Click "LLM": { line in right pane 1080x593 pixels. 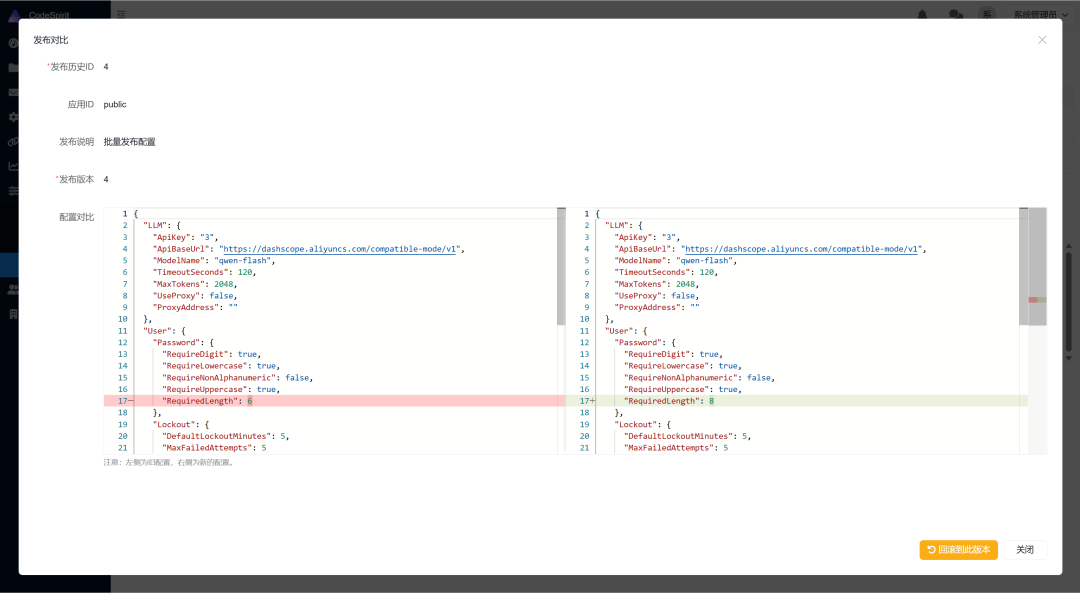click(623, 225)
